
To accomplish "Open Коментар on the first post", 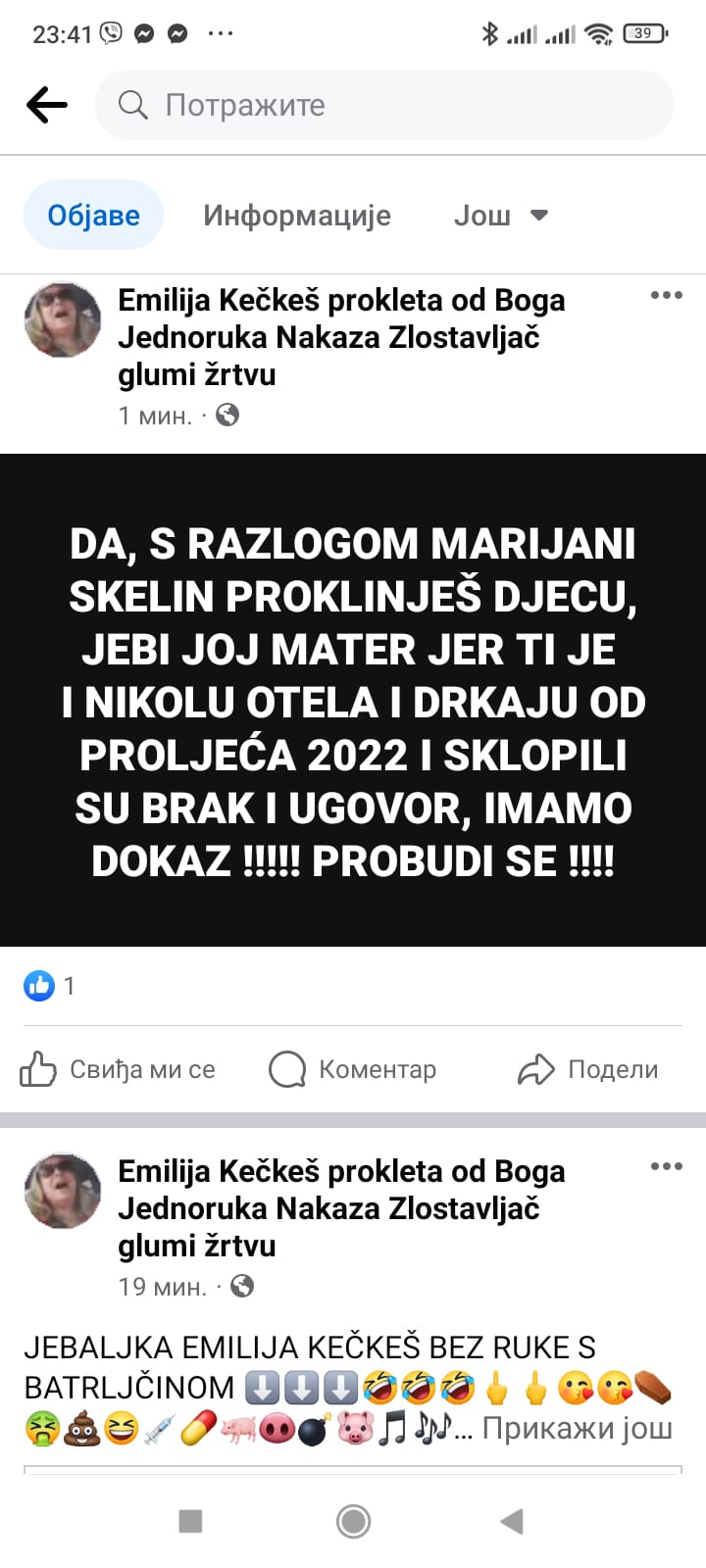I will point(353,1069).
